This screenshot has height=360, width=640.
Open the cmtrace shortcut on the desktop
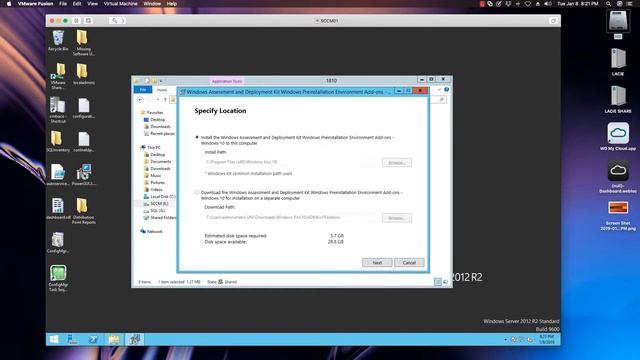click(x=58, y=110)
